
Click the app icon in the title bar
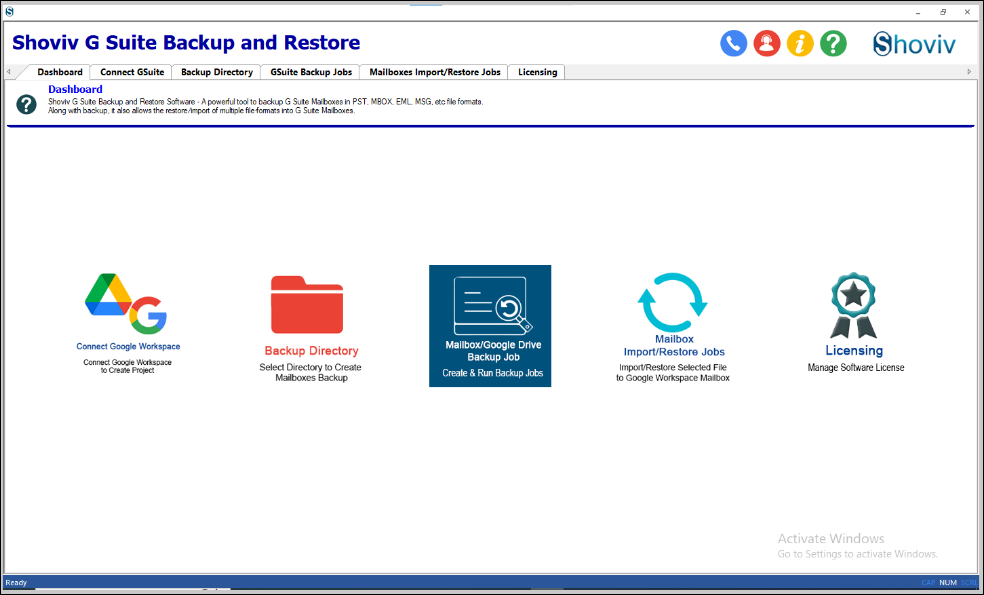9,11
